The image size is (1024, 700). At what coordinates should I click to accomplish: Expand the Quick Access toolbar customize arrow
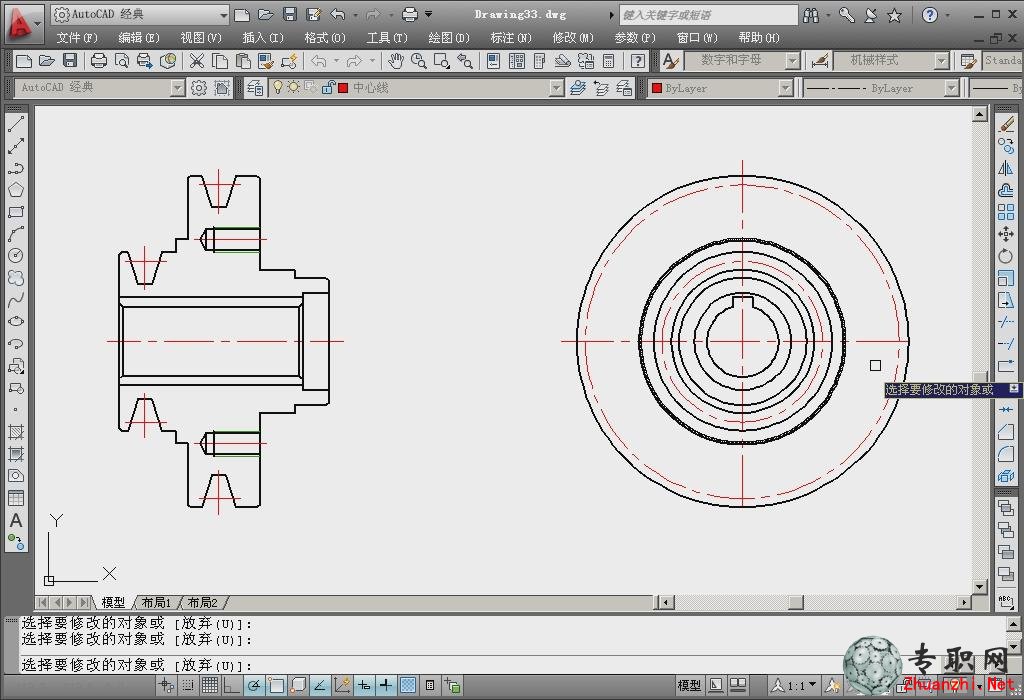pyautogui.click(x=428, y=14)
